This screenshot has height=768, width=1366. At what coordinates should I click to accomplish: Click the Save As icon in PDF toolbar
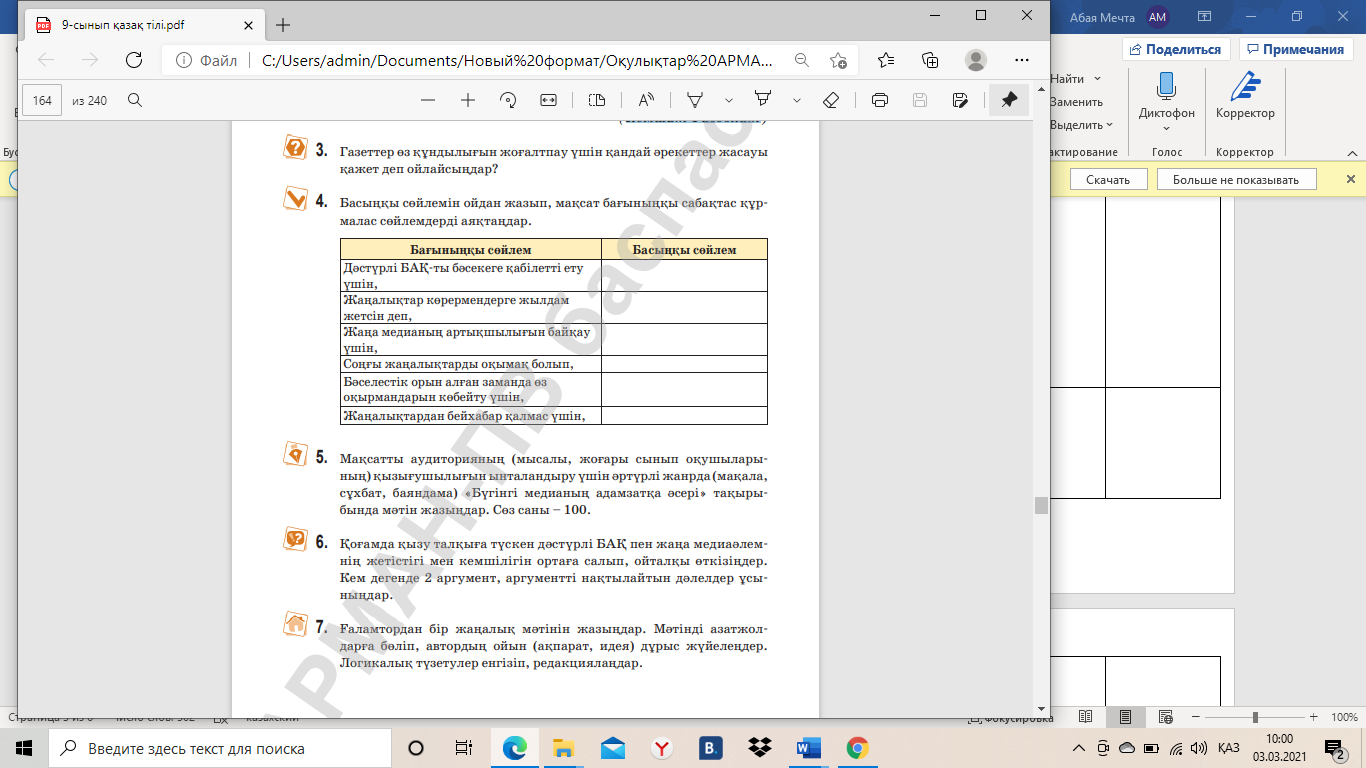[960, 100]
